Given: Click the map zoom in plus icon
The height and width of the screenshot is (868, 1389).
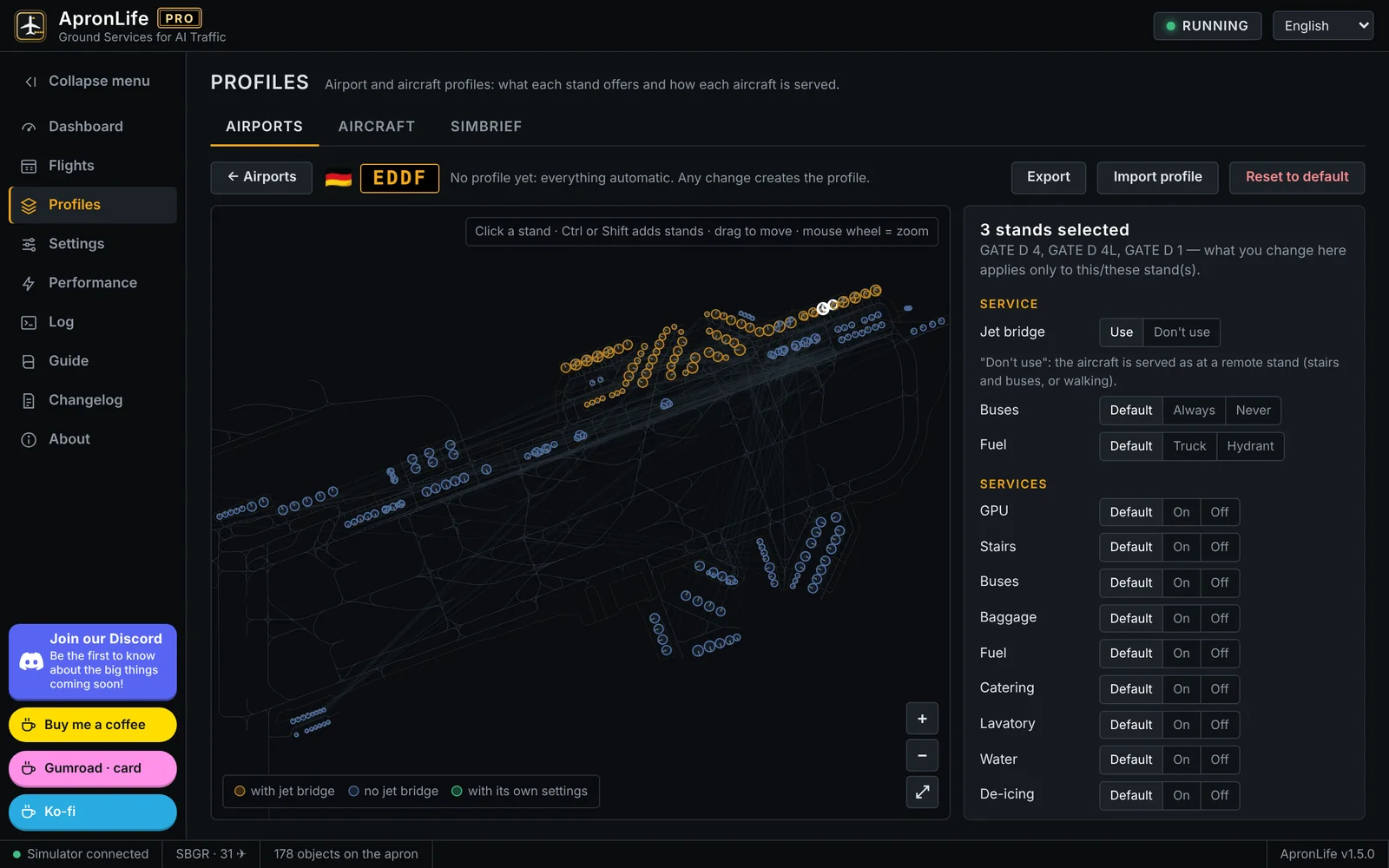Looking at the screenshot, I should coord(922,719).
